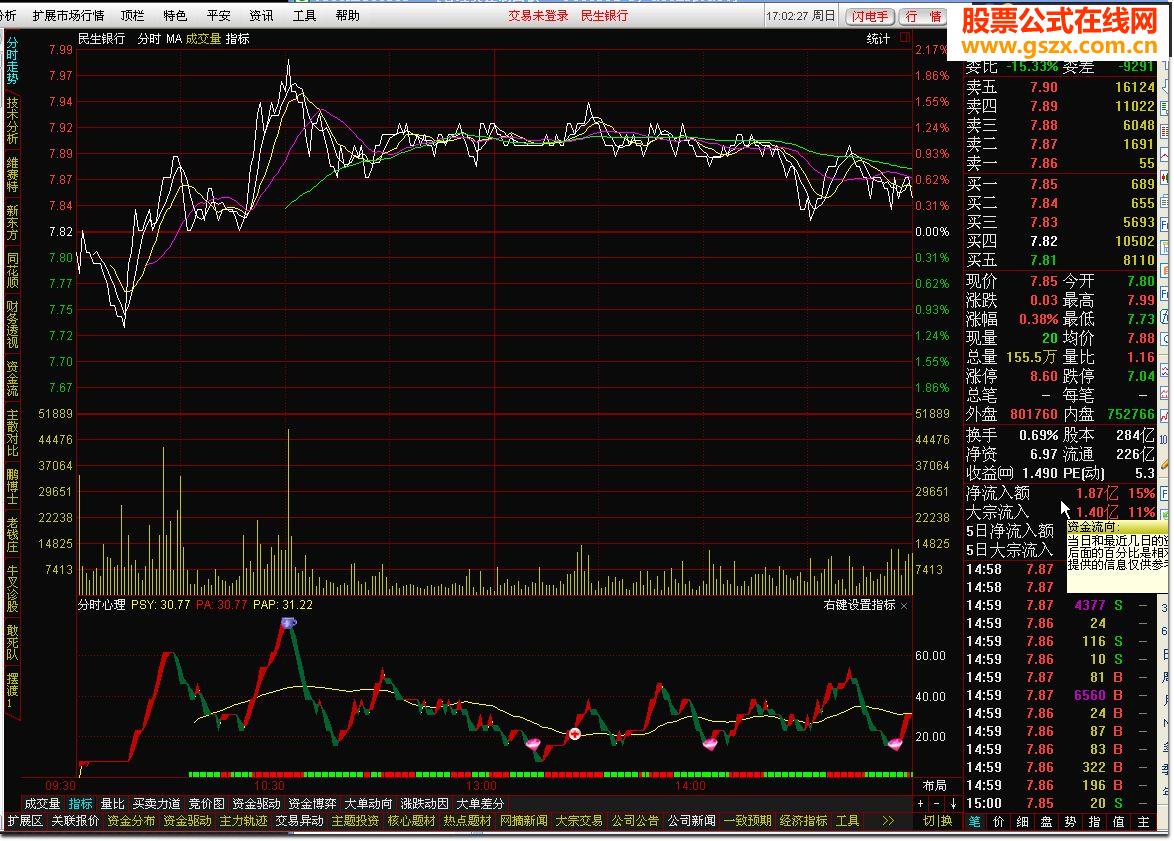Viewport: 1174px width, 841px height.
Task: Click the 布局 layout button
Action: pyautogui.click(x=934, y=786)
